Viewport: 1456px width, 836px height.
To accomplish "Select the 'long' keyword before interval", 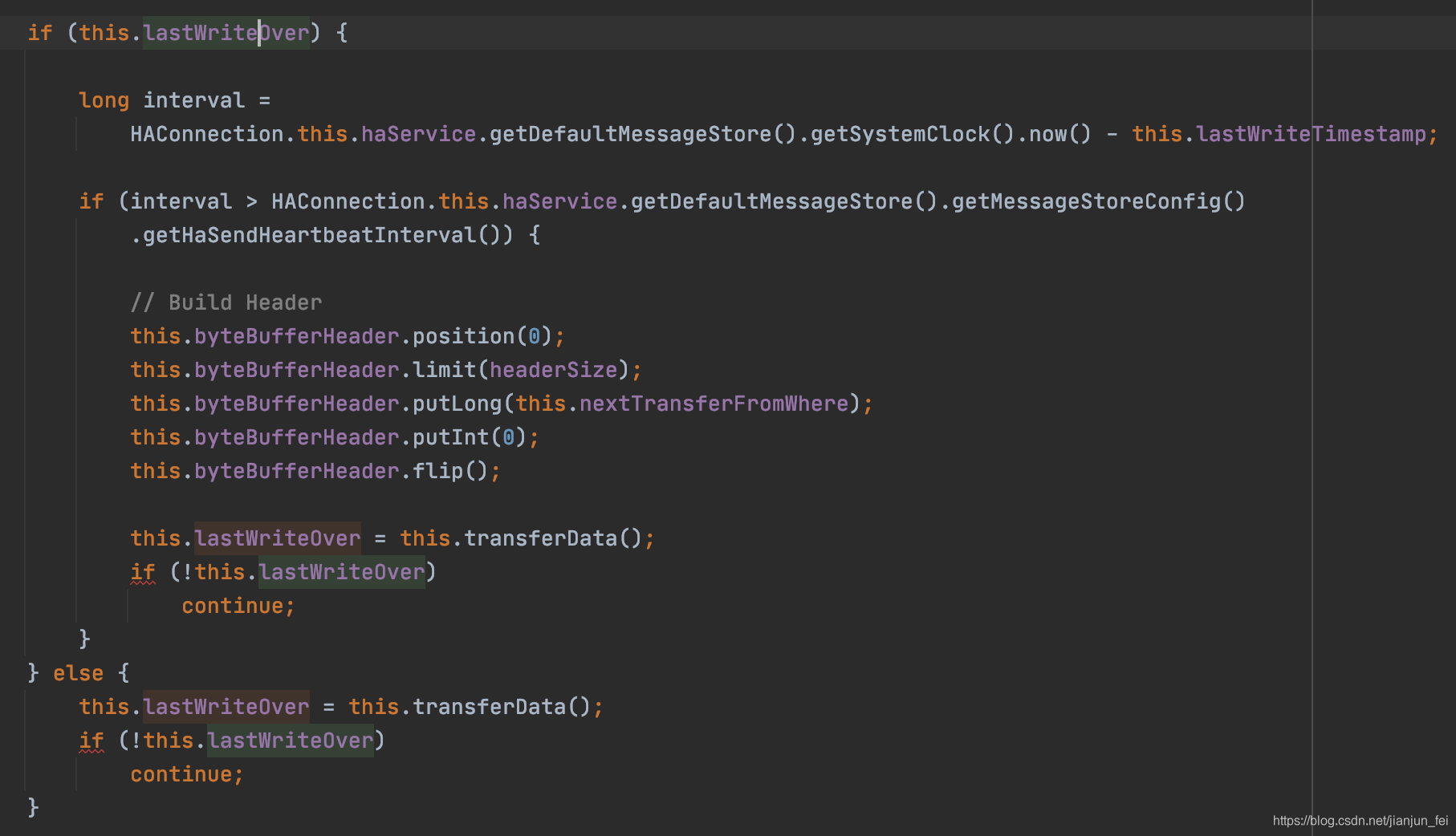I will pyautogui.click(x=104, y=100).
